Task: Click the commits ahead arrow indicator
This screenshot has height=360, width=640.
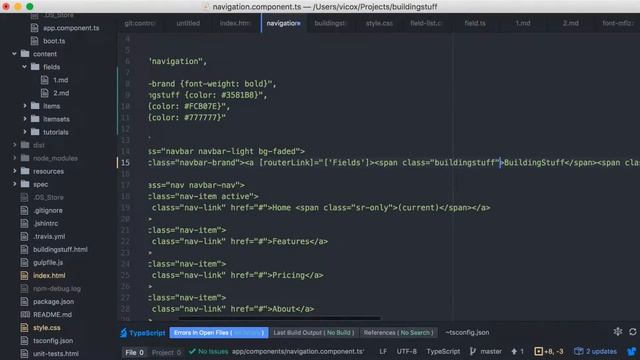Action: pyautogui.click(x=517, y=351)
